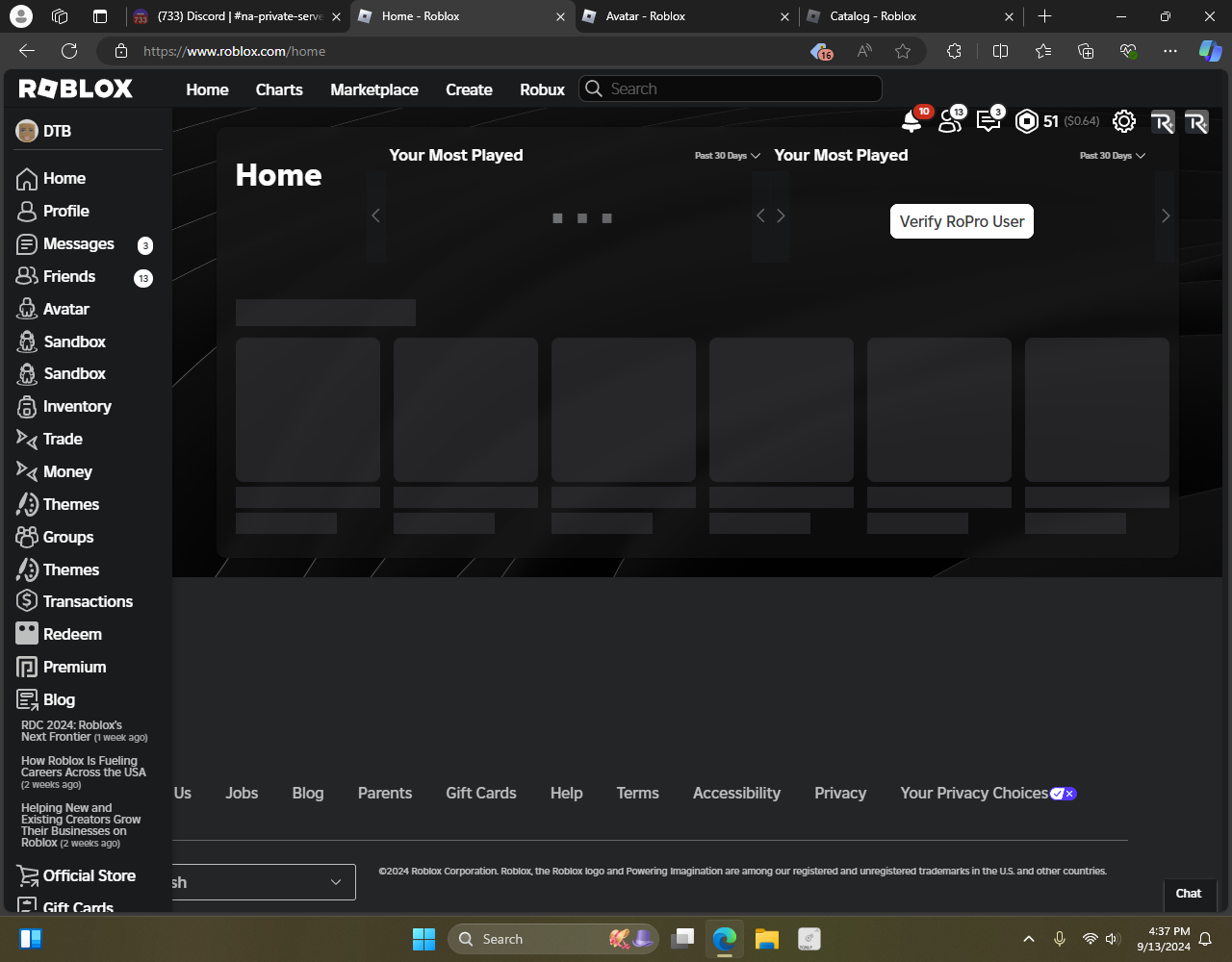Open 'How Roblox Is Fueling Careers' blog post
The width and height of the screenshot is (1232, 962).
[x=84, y=772]
